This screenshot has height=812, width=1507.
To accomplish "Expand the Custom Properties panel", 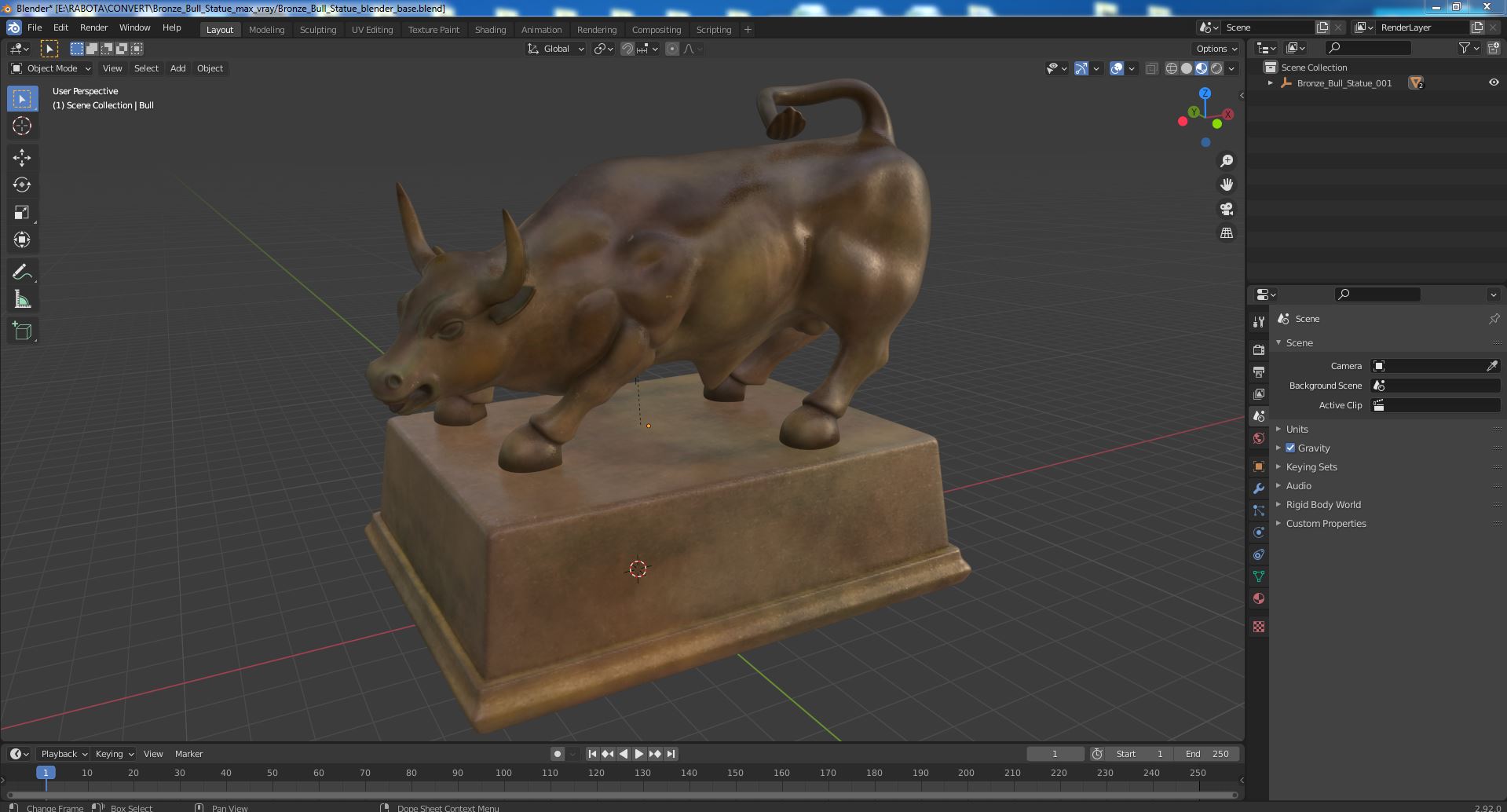I will click(1326, 523).
